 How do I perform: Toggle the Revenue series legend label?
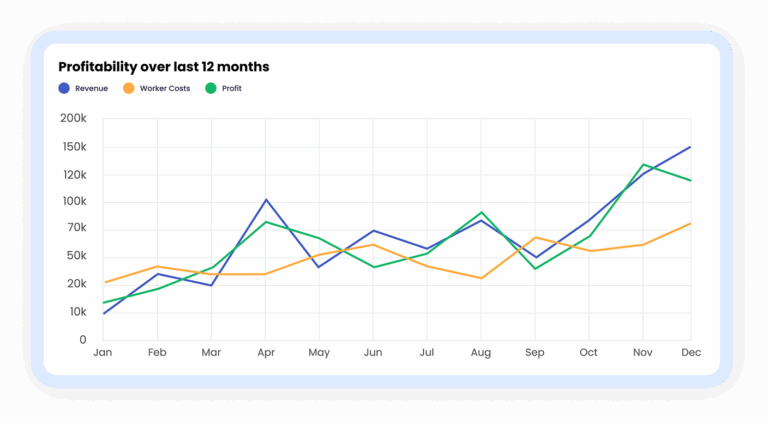coord(91,89)
